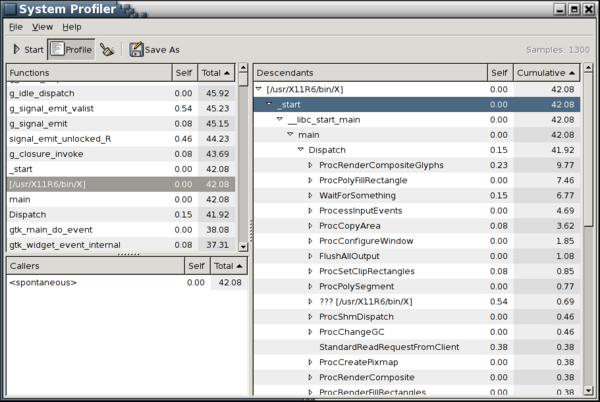Expand the ProcCopyArea tree node

click(x=310, y=226)
